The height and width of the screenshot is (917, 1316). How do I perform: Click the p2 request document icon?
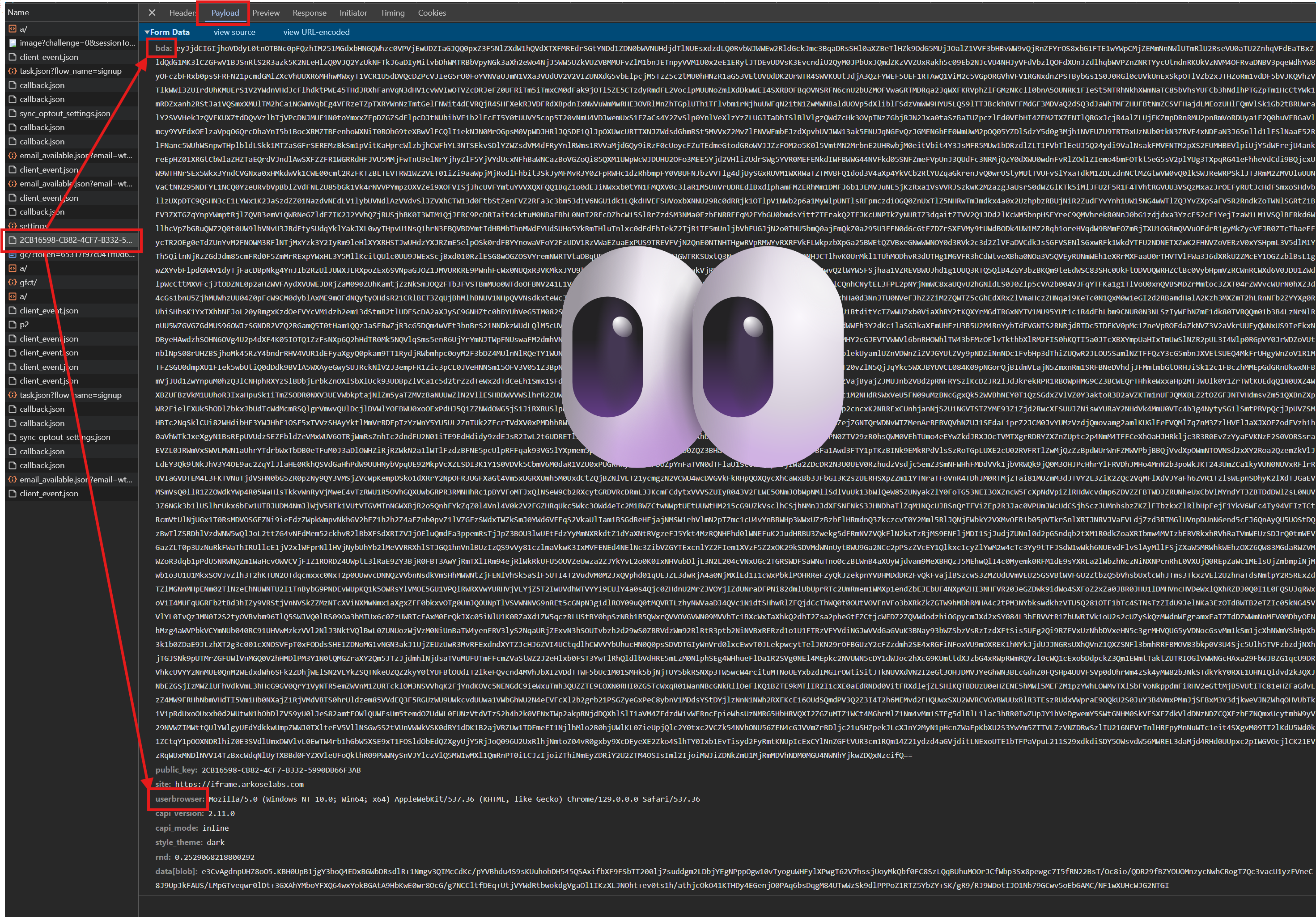click(x=13, y=325)
